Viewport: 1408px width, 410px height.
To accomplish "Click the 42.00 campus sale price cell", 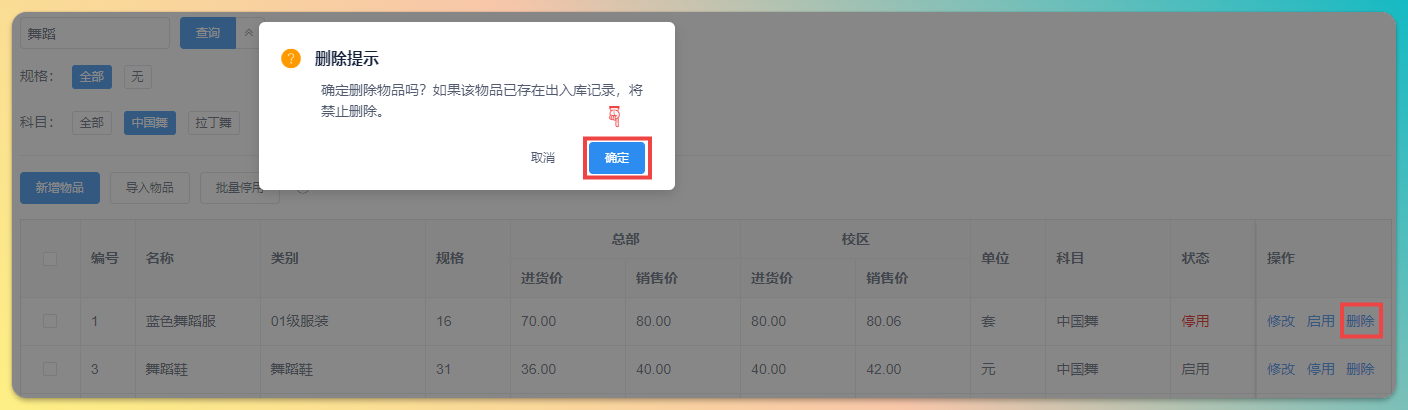I will pyautogui.click(x=884, y=369).
